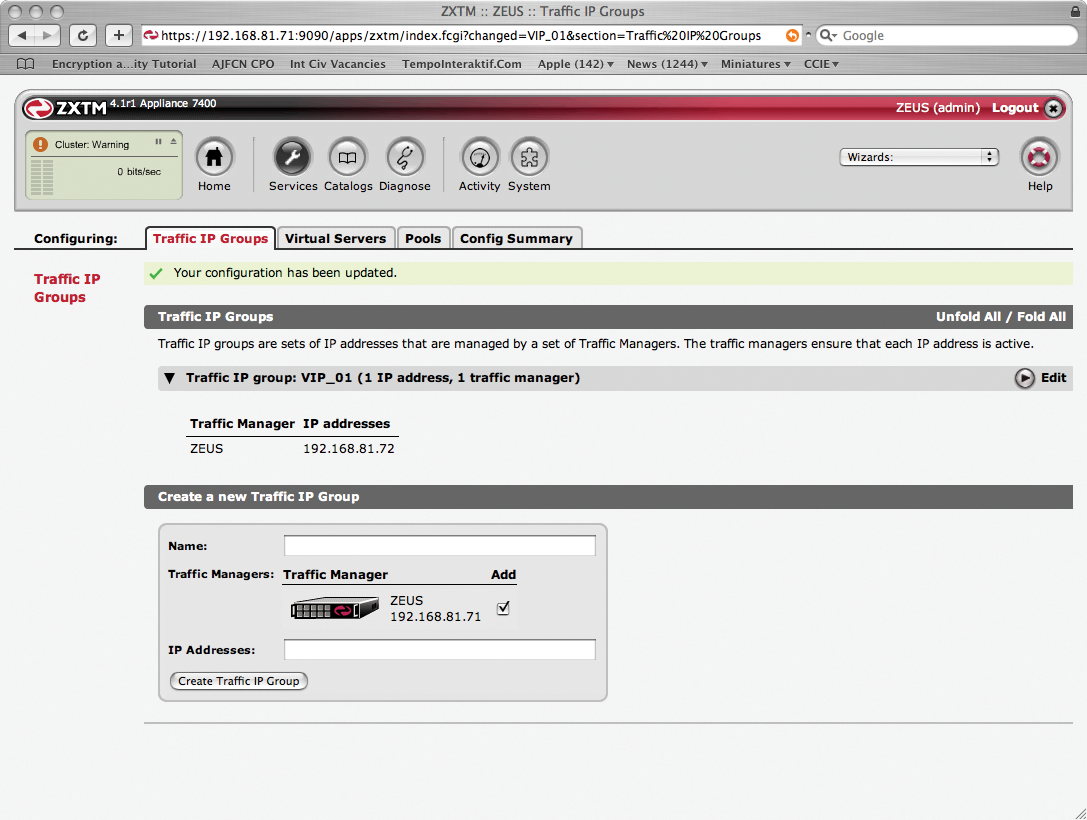Click the ZEUS (admin) user label
This screenshot has width=1087, height=820.
[x=937, y=108]
